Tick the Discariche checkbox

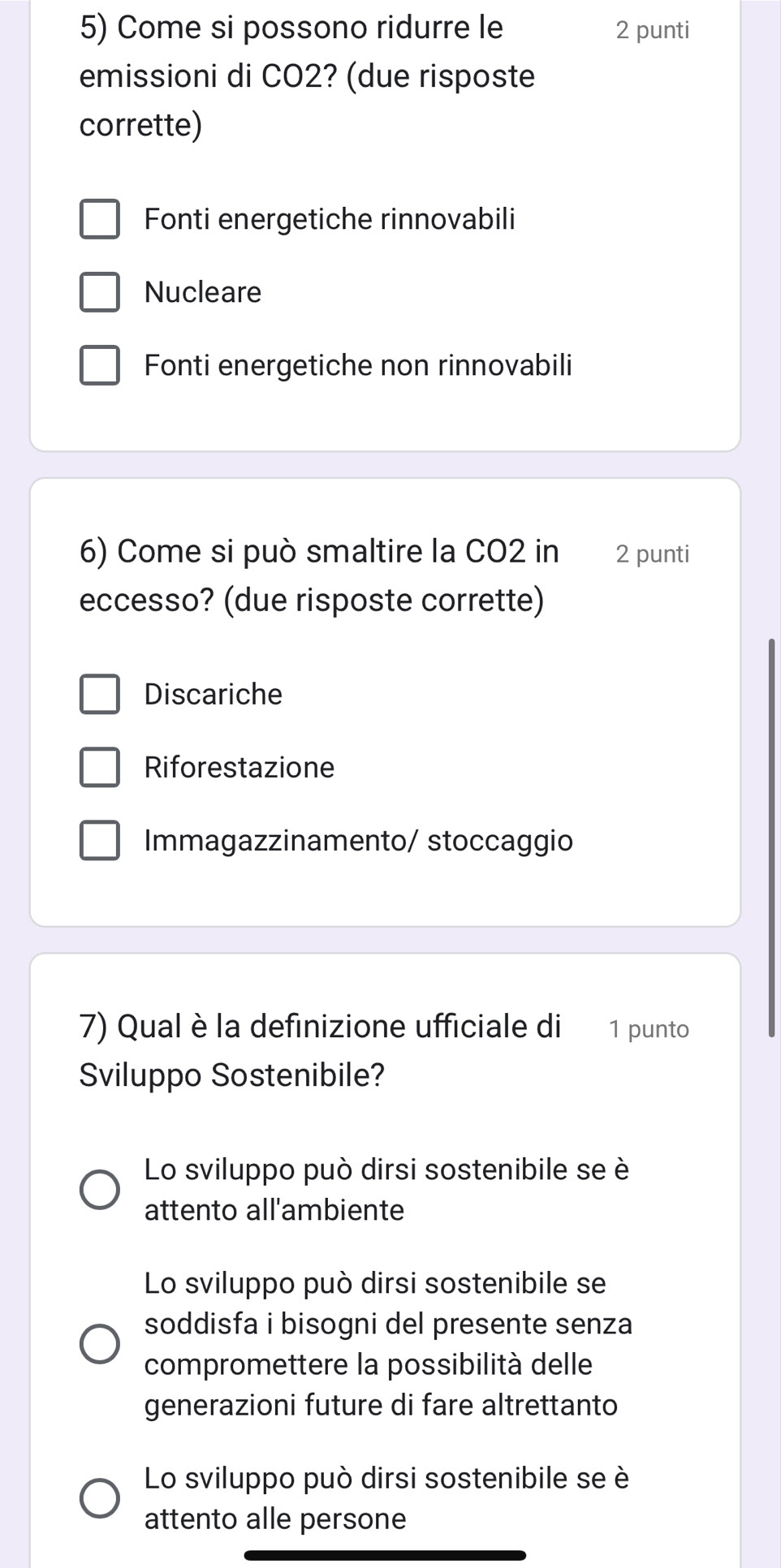tap(100, 695)
